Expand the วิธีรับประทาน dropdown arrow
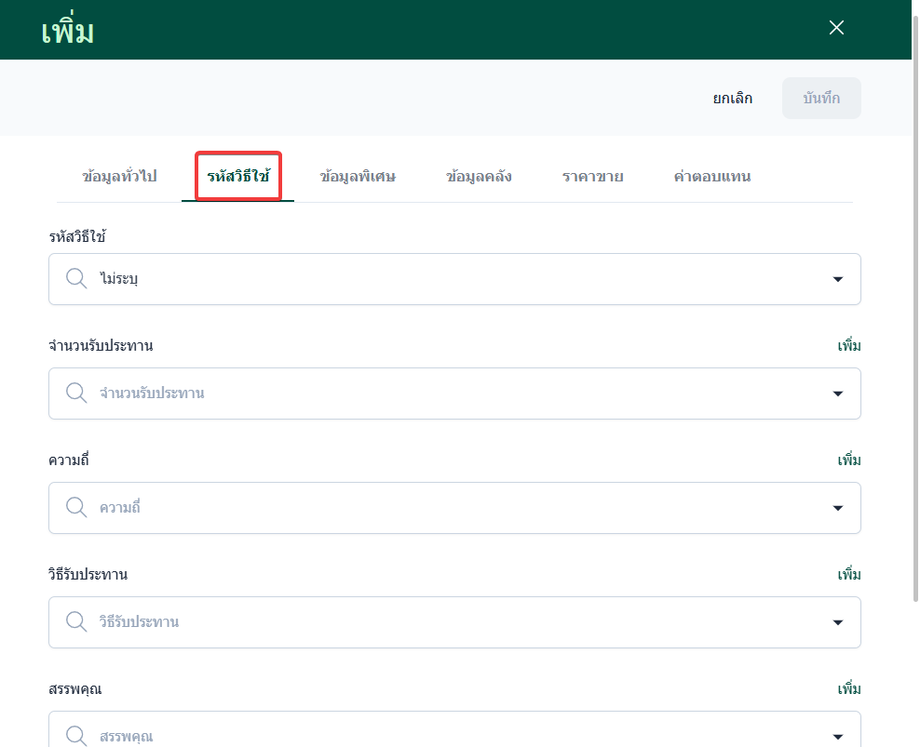The image size is (920, 747). (x=838, y=623)
